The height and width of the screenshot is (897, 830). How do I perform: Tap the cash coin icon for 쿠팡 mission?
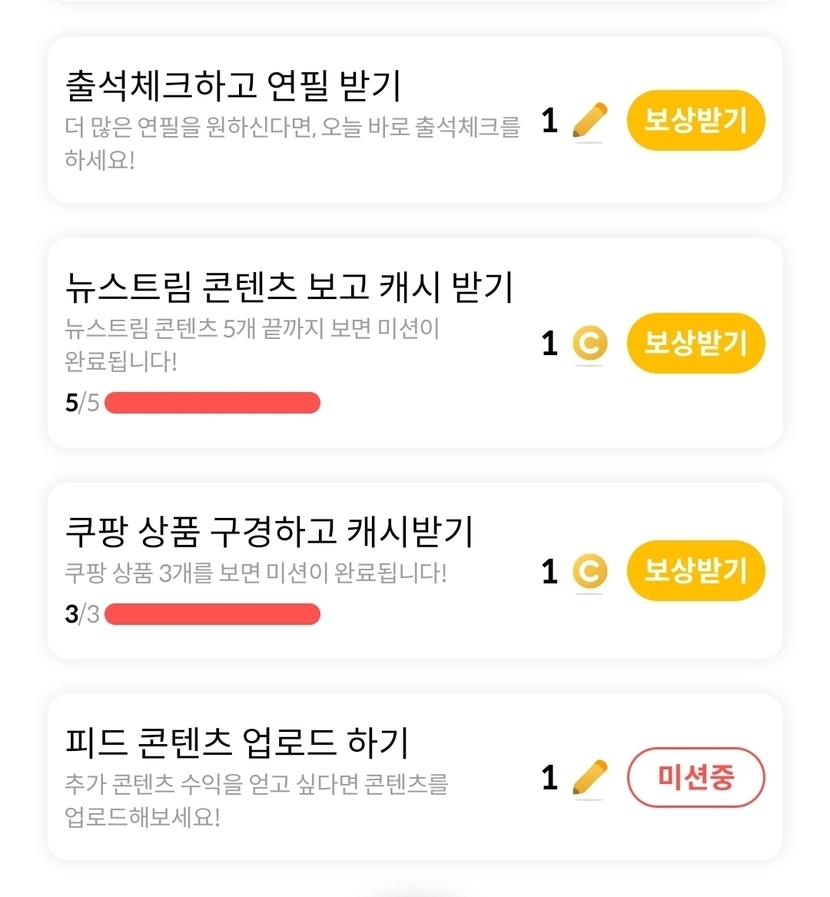(590, 572)
